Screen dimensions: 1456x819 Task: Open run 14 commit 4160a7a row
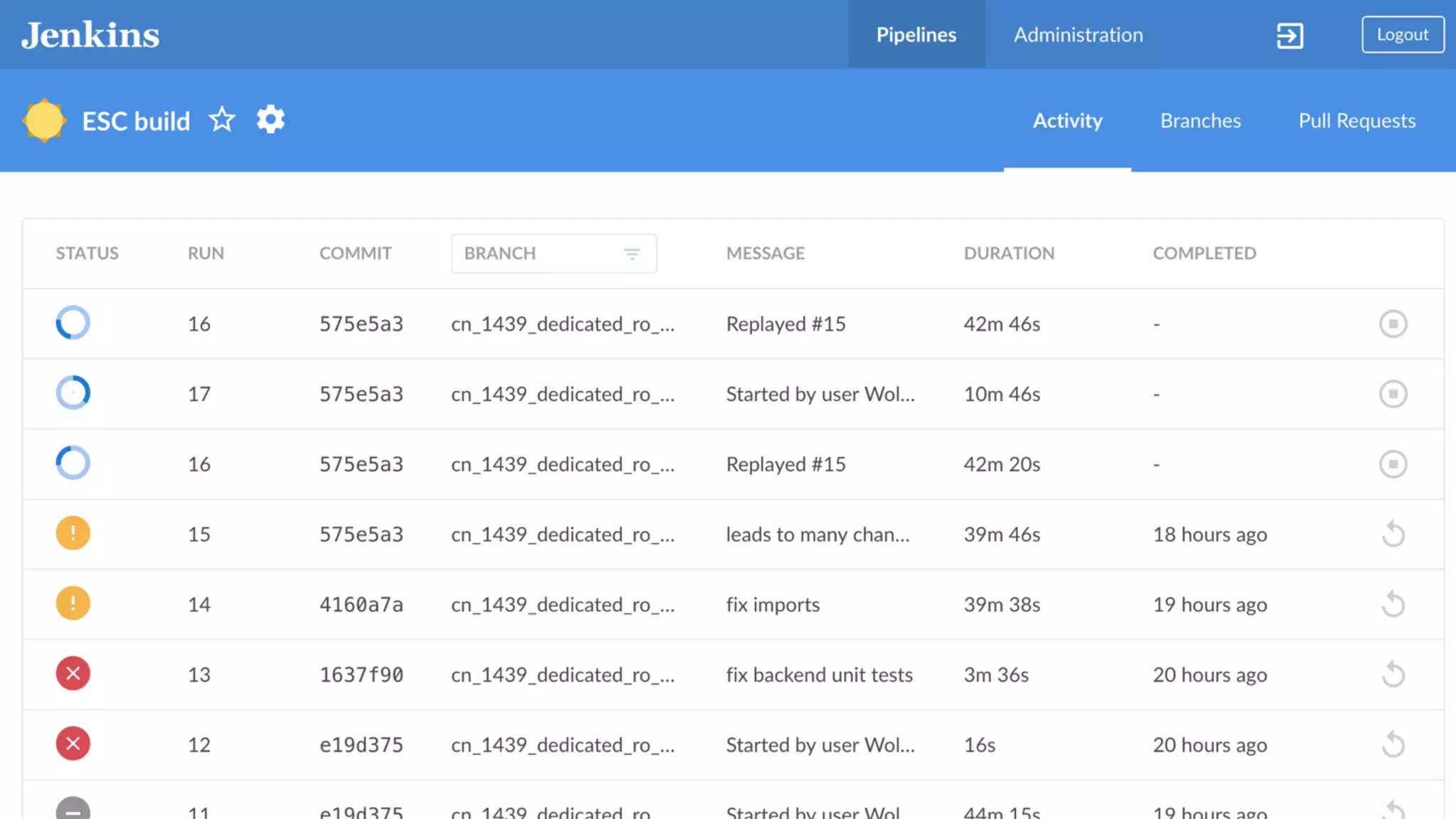[361, 604]
